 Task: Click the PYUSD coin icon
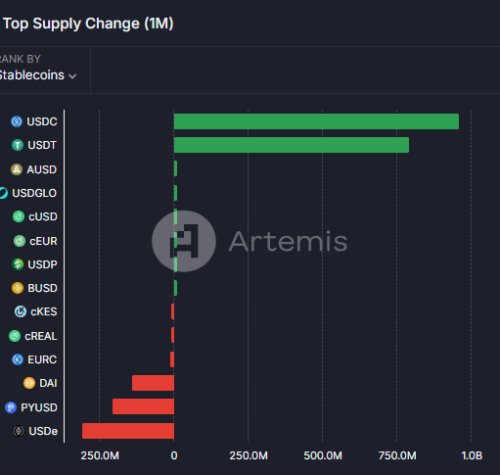[11, 407]
